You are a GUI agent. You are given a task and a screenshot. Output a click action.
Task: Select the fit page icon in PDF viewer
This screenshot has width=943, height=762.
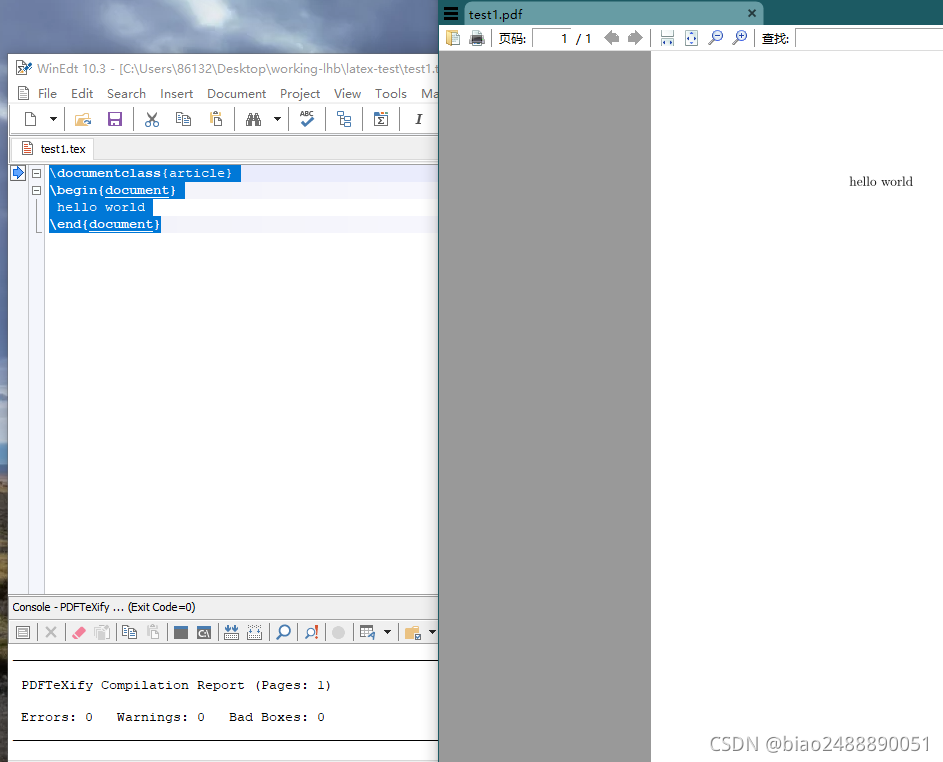(691, 38)
